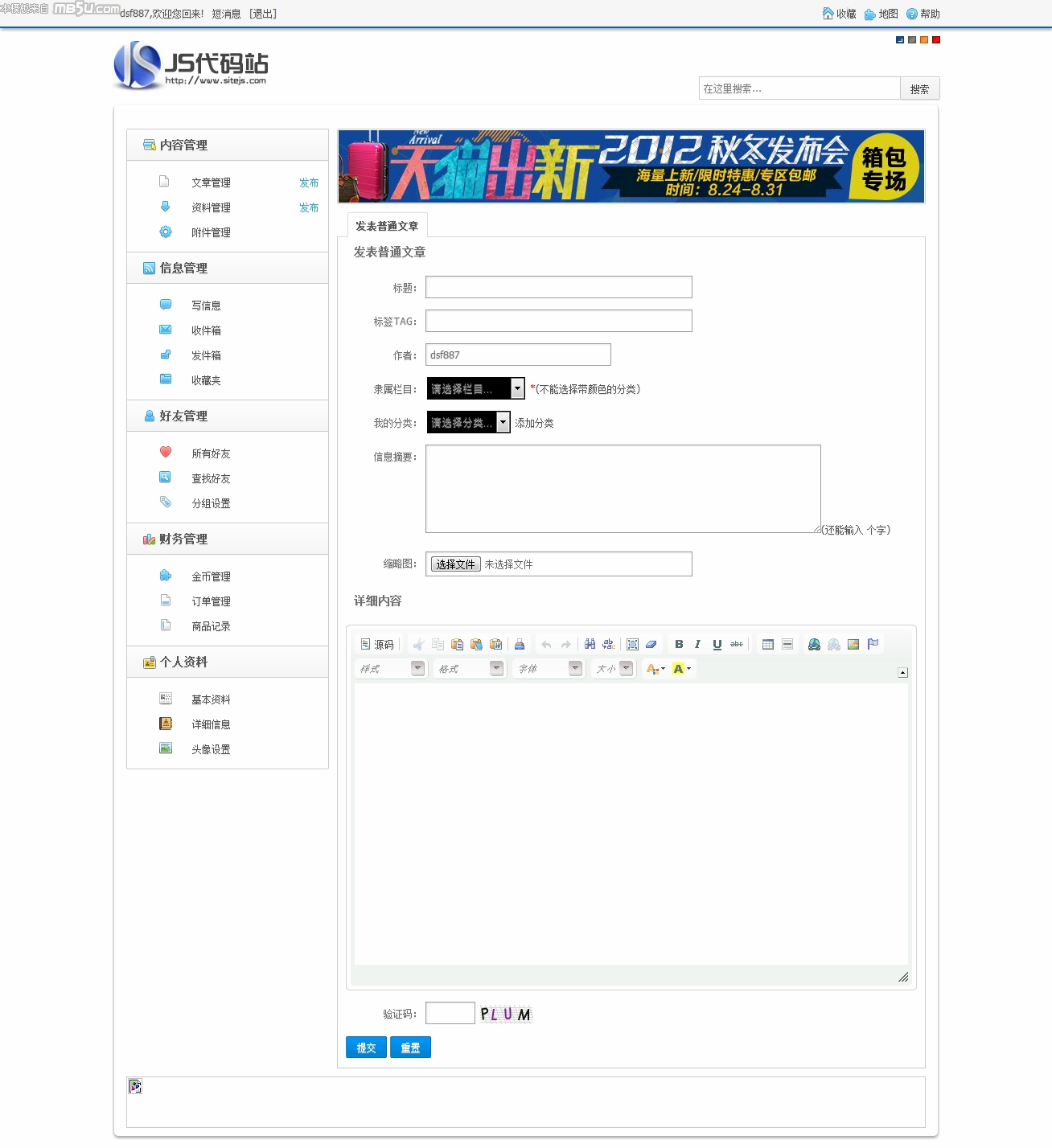This screenshot has width=1052, height=1148.
Task: Click the 标题 title input field
Action: click(x=558, y=287)
